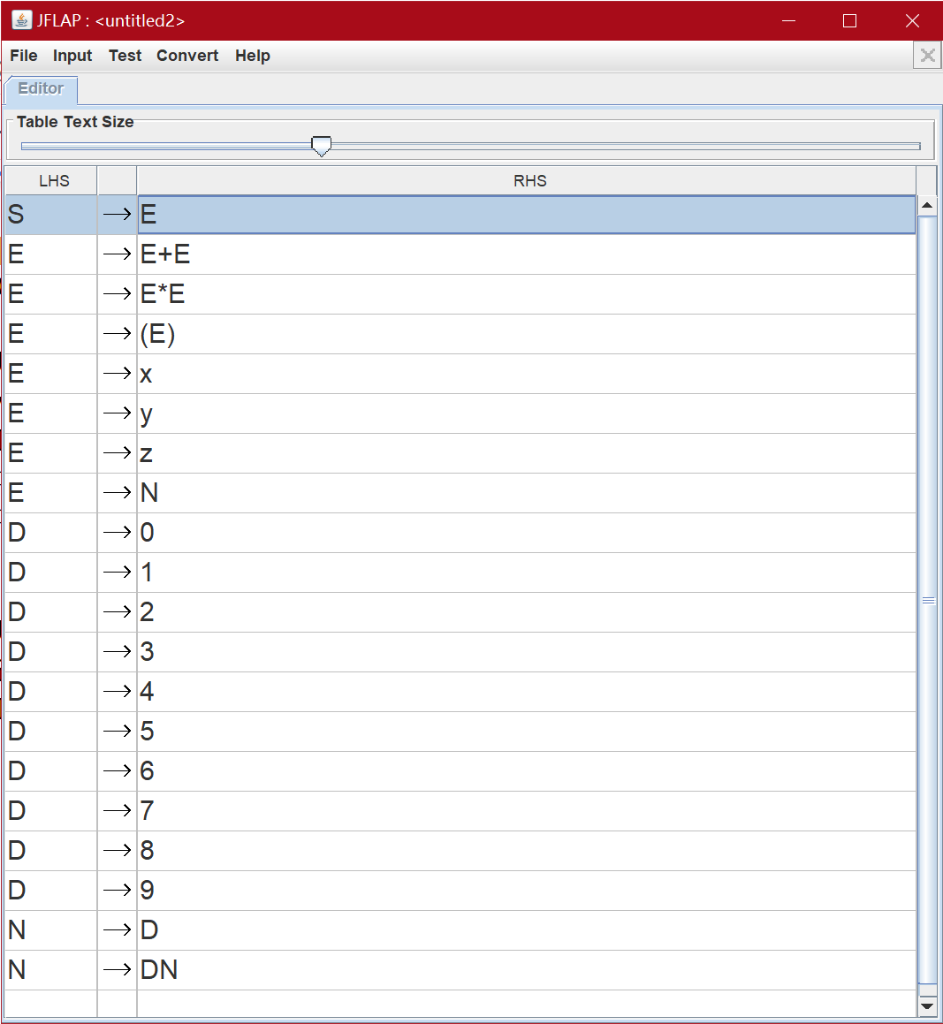The image size is (943, 1024).
Task: Select the LHS cell E in the E+E row
Action: click(52, 255)
